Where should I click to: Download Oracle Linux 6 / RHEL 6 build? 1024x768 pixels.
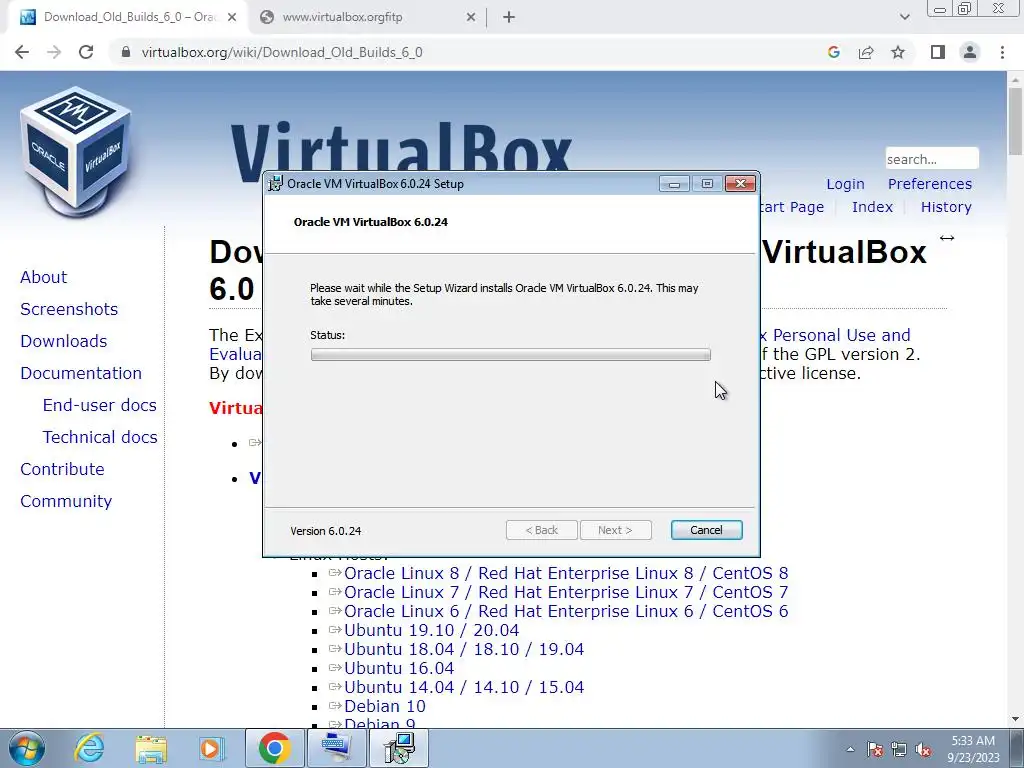[566, 611]
